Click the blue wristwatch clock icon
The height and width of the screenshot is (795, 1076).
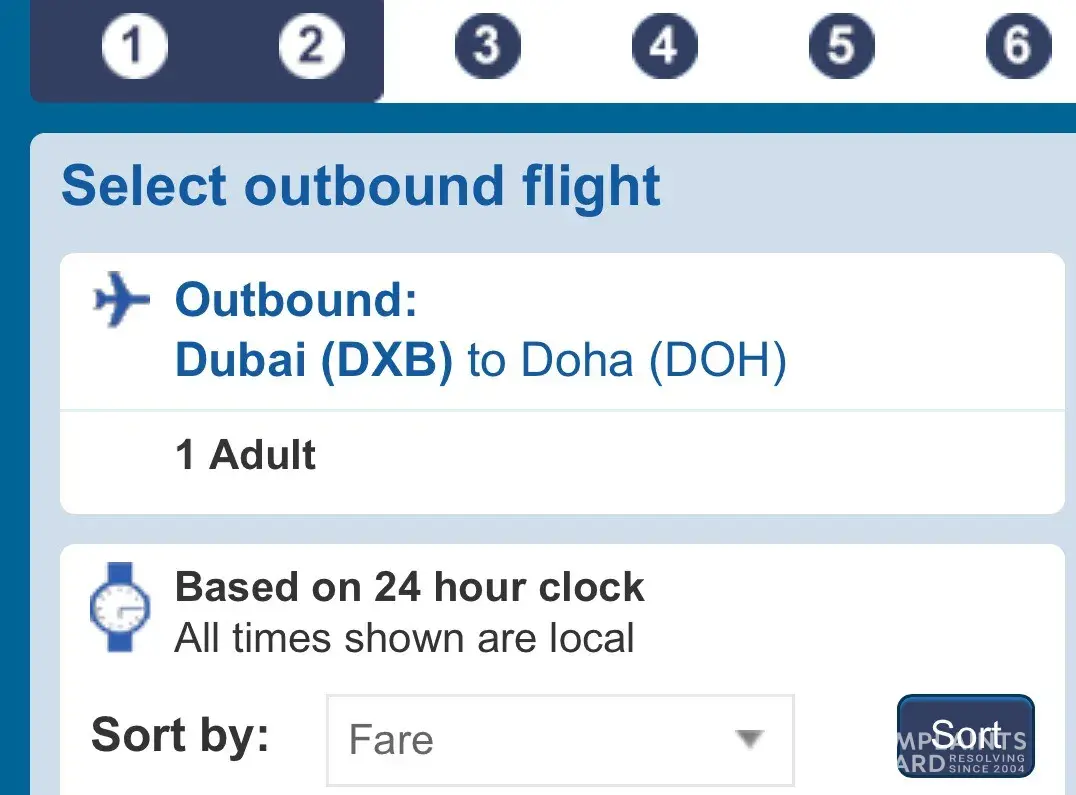coord(120,608)
